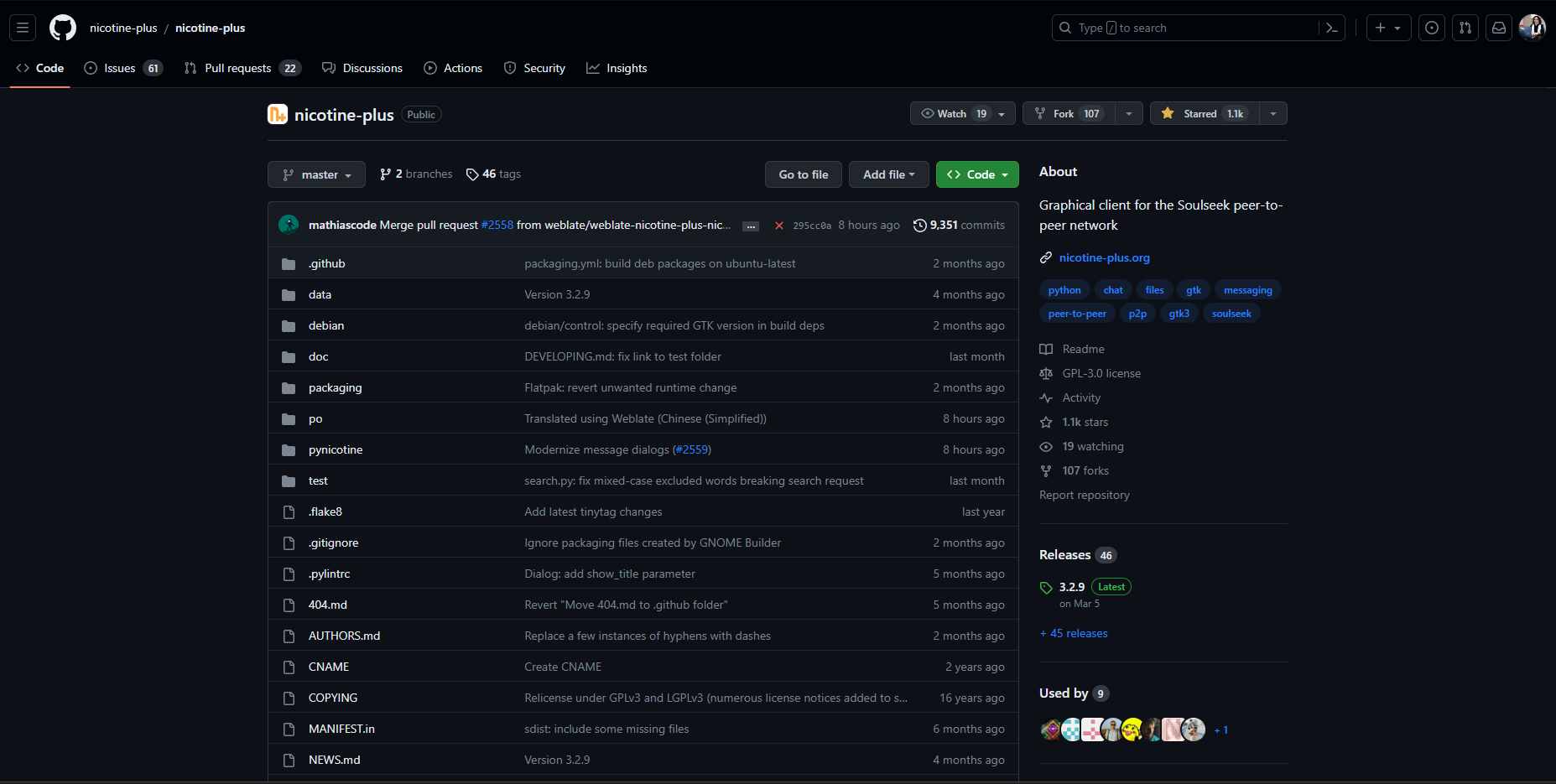Unstar the repository with Starred button
Screen dimensions: 1556x784
pos(1204,113)
